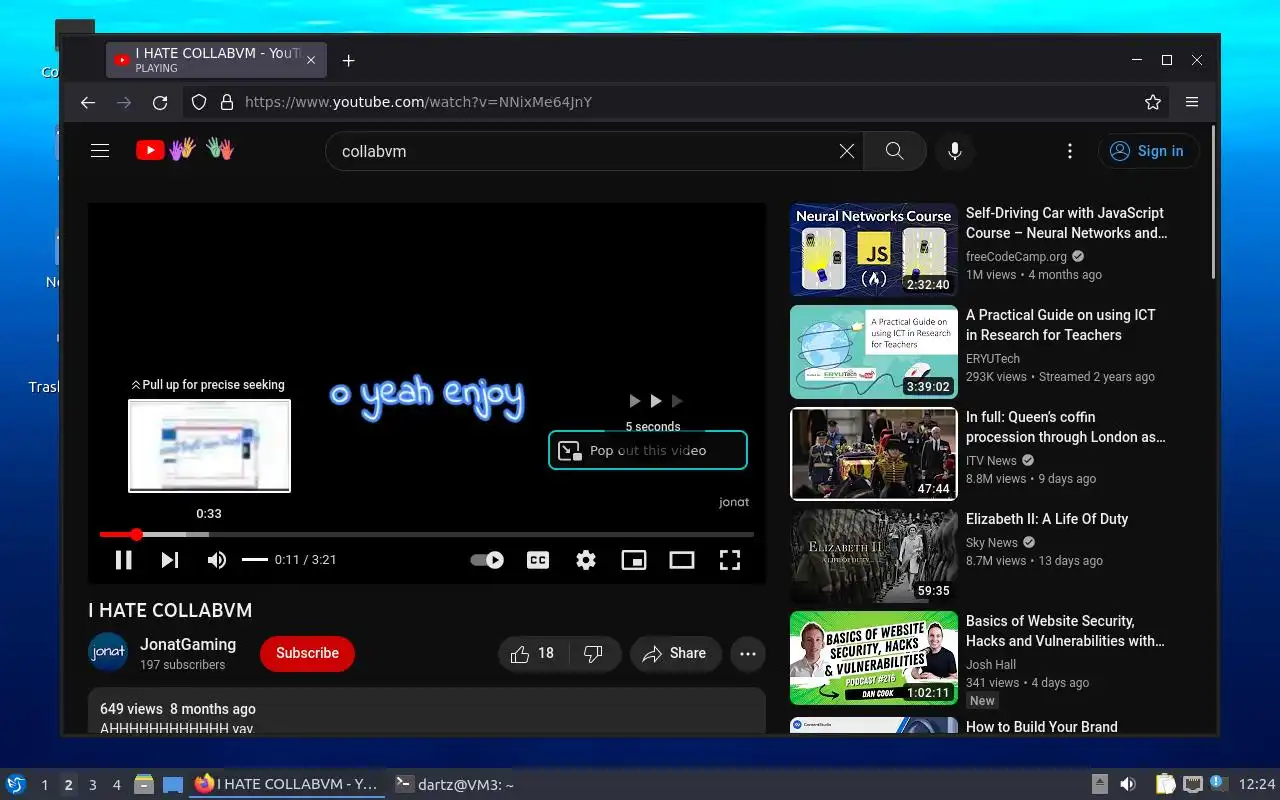1280x800 pixels.
Task: Open the clipboard manager tray icon
Action: [x=1166, y=784]
